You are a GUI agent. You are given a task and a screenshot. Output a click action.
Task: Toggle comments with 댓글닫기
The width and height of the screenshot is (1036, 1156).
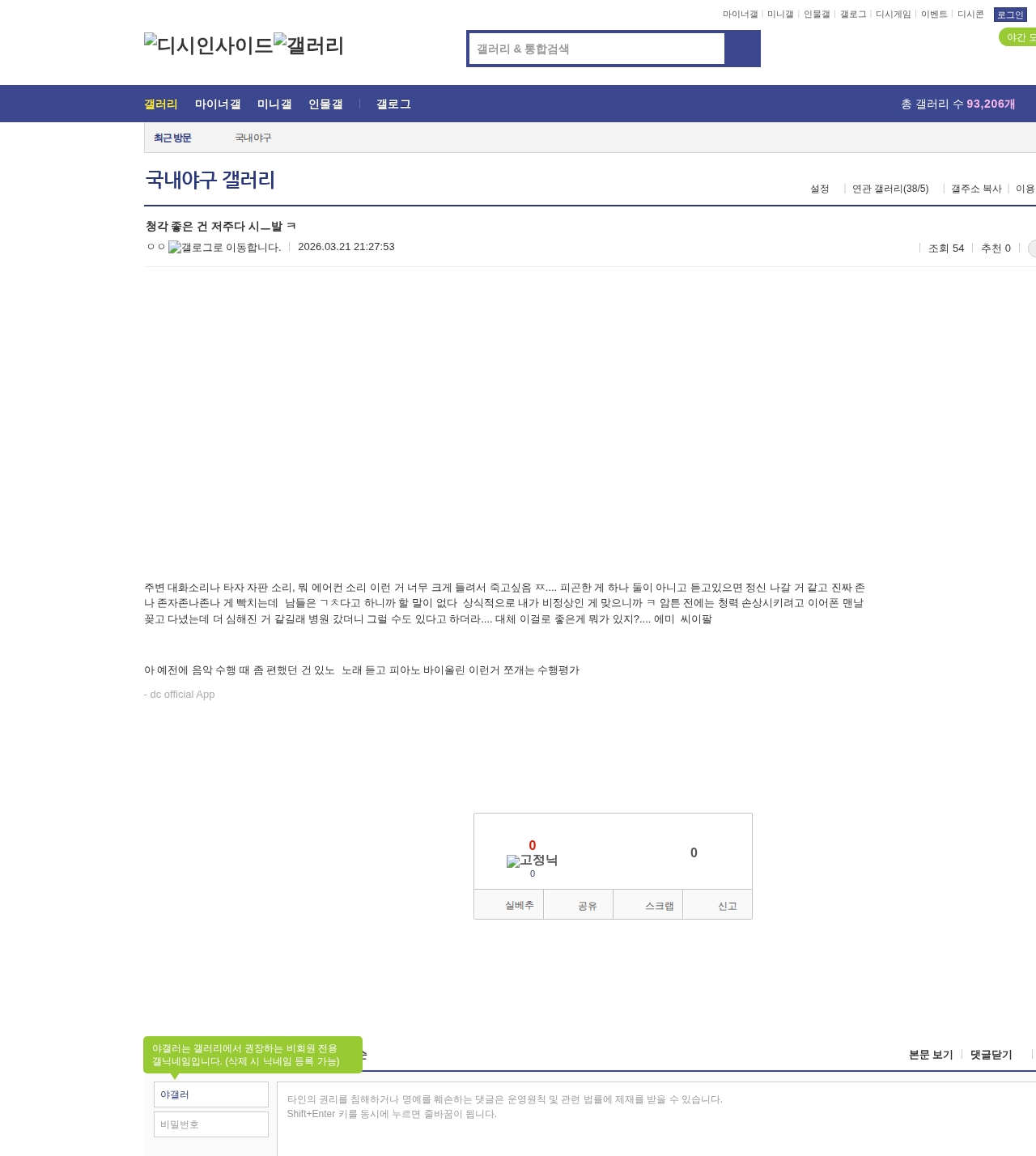coord(991,1055)
